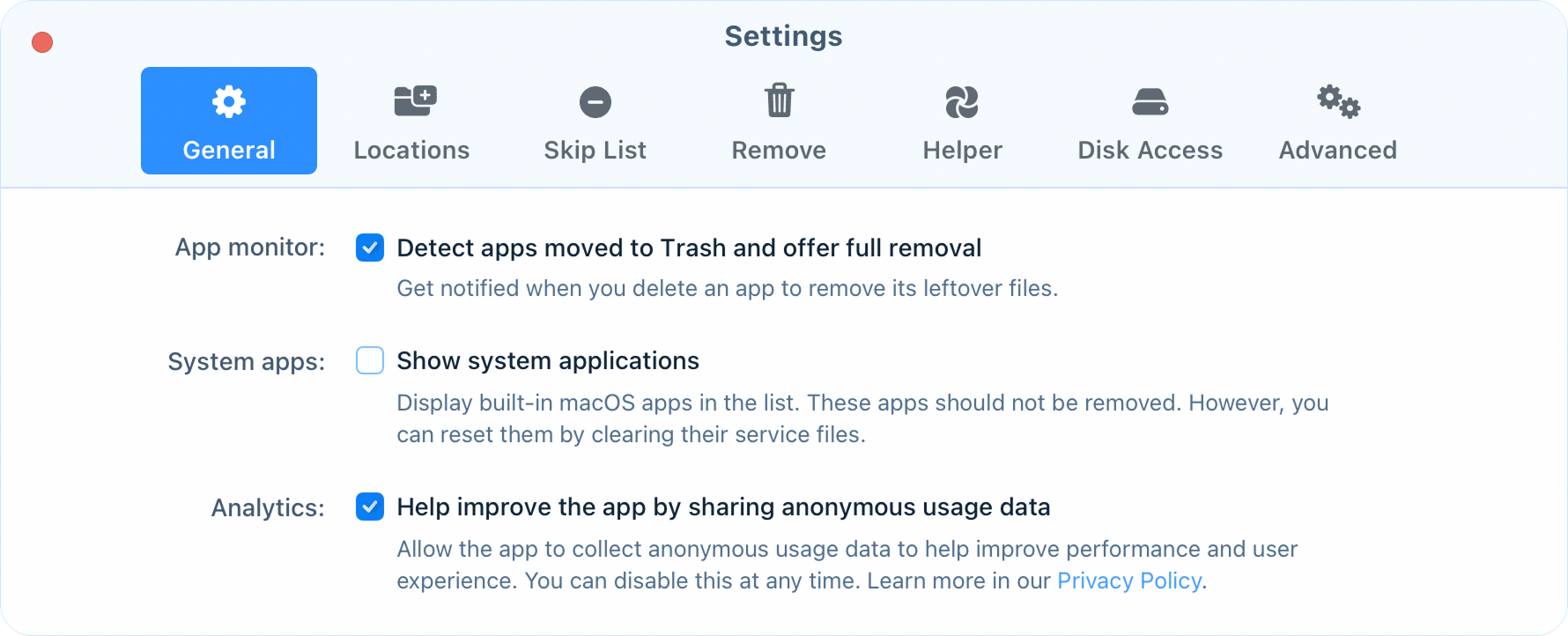
Task: Click the highlighted blue General button
Action: pyautogui.click(x=228, y=121)
